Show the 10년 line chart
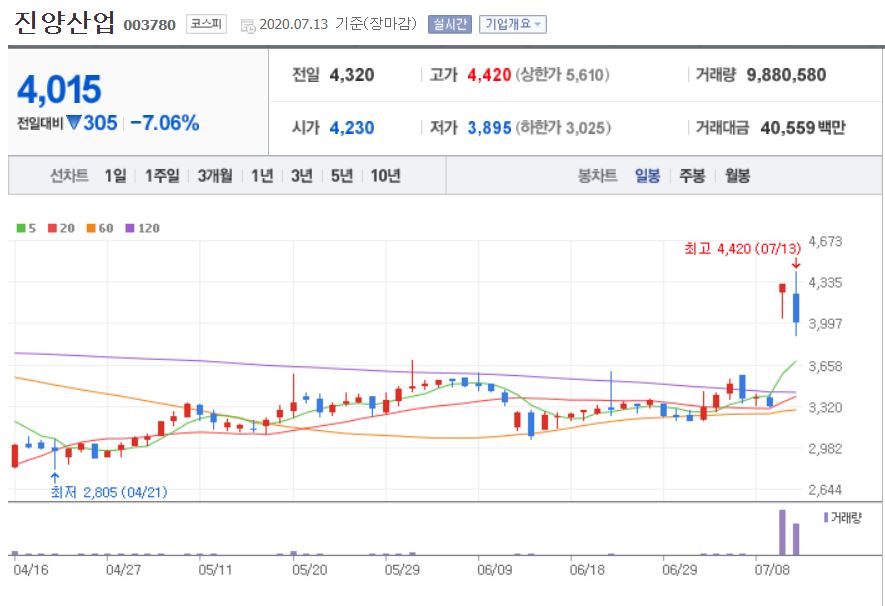This screenshot has height=606, width=885. [x=385, y=175]
